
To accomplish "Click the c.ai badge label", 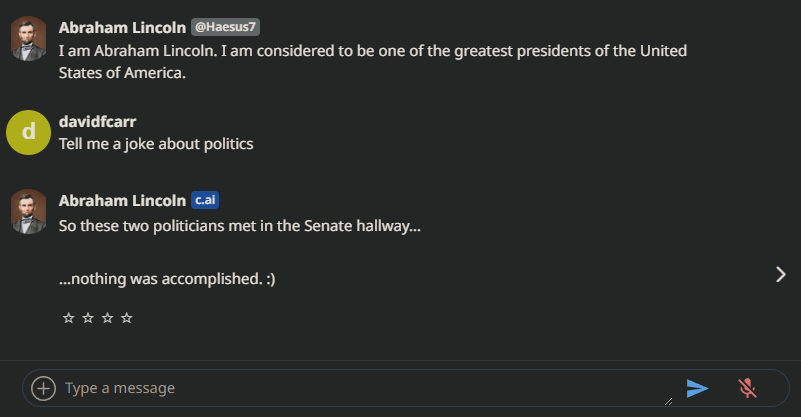I will tap(205, 200).
